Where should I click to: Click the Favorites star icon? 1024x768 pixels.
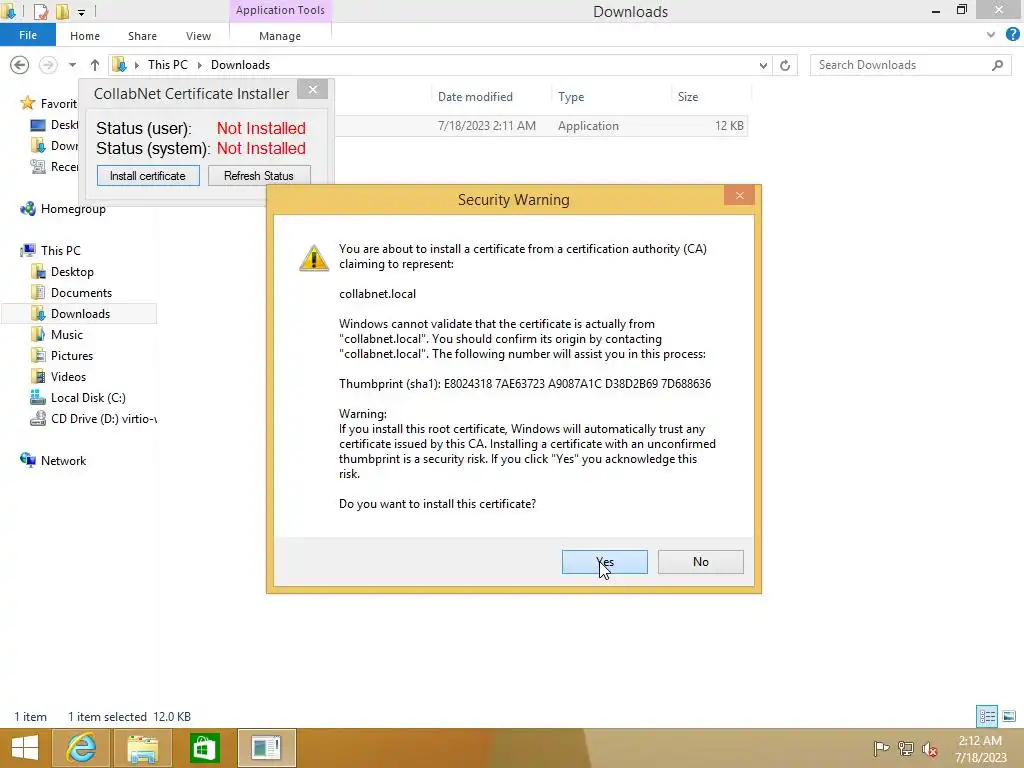click(x=27, y=103)
